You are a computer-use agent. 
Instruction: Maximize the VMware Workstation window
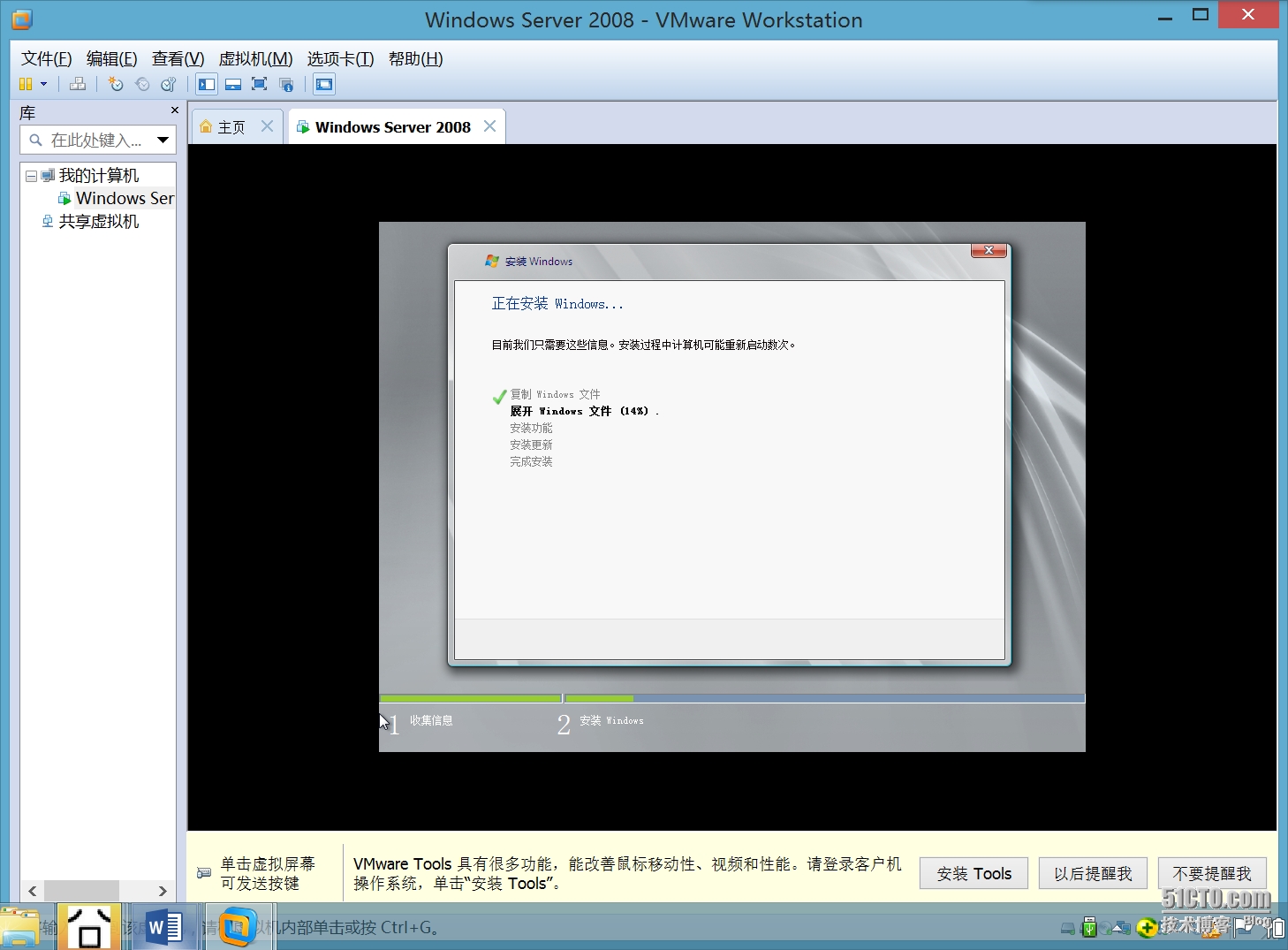1200,15
